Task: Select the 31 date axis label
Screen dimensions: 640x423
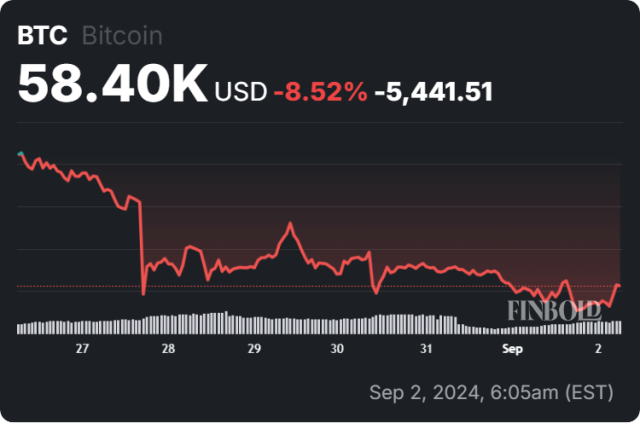Action: [x=424, y=348]
